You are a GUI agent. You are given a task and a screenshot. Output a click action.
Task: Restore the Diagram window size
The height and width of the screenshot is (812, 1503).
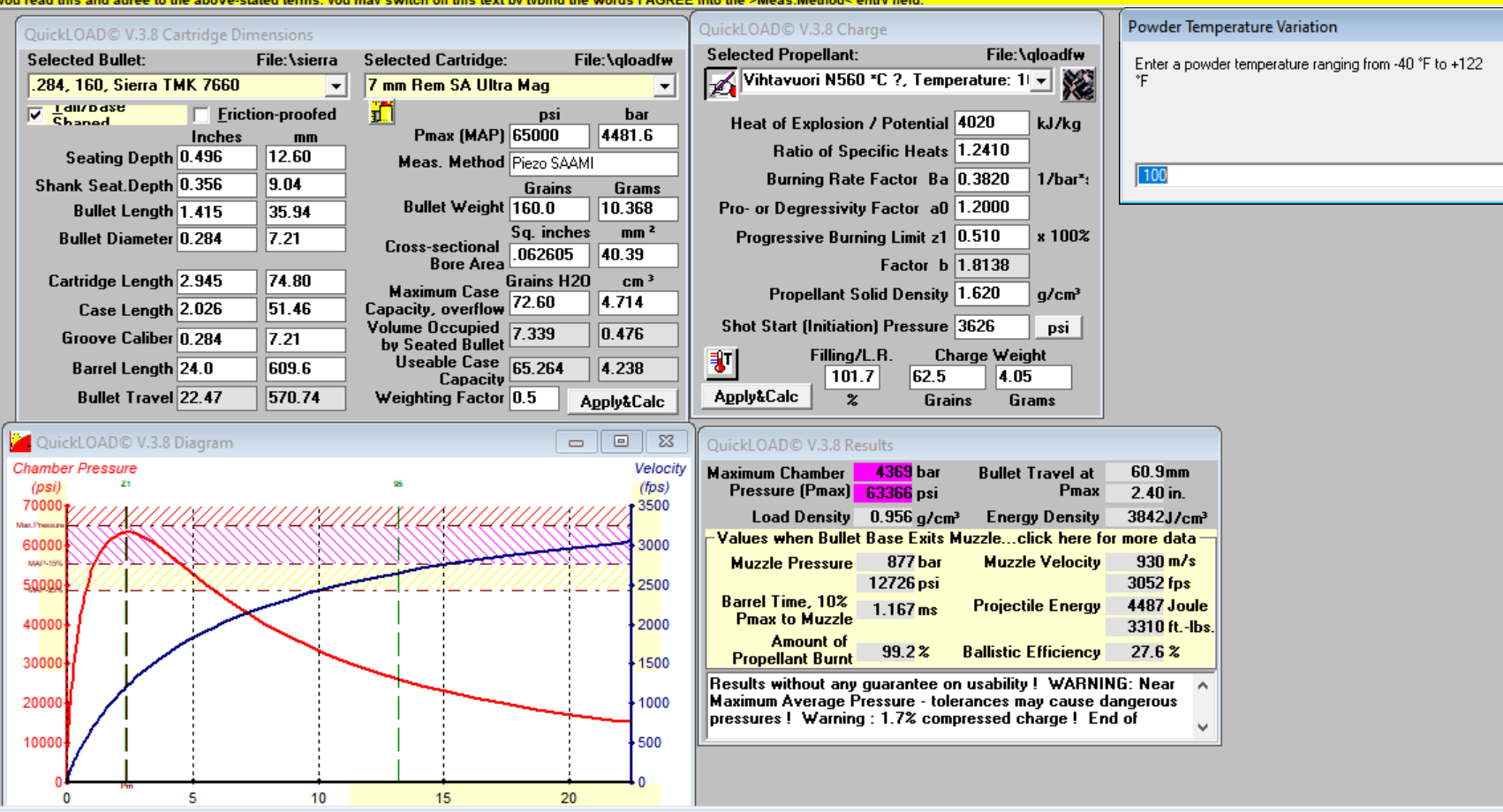tap(621, 441)
